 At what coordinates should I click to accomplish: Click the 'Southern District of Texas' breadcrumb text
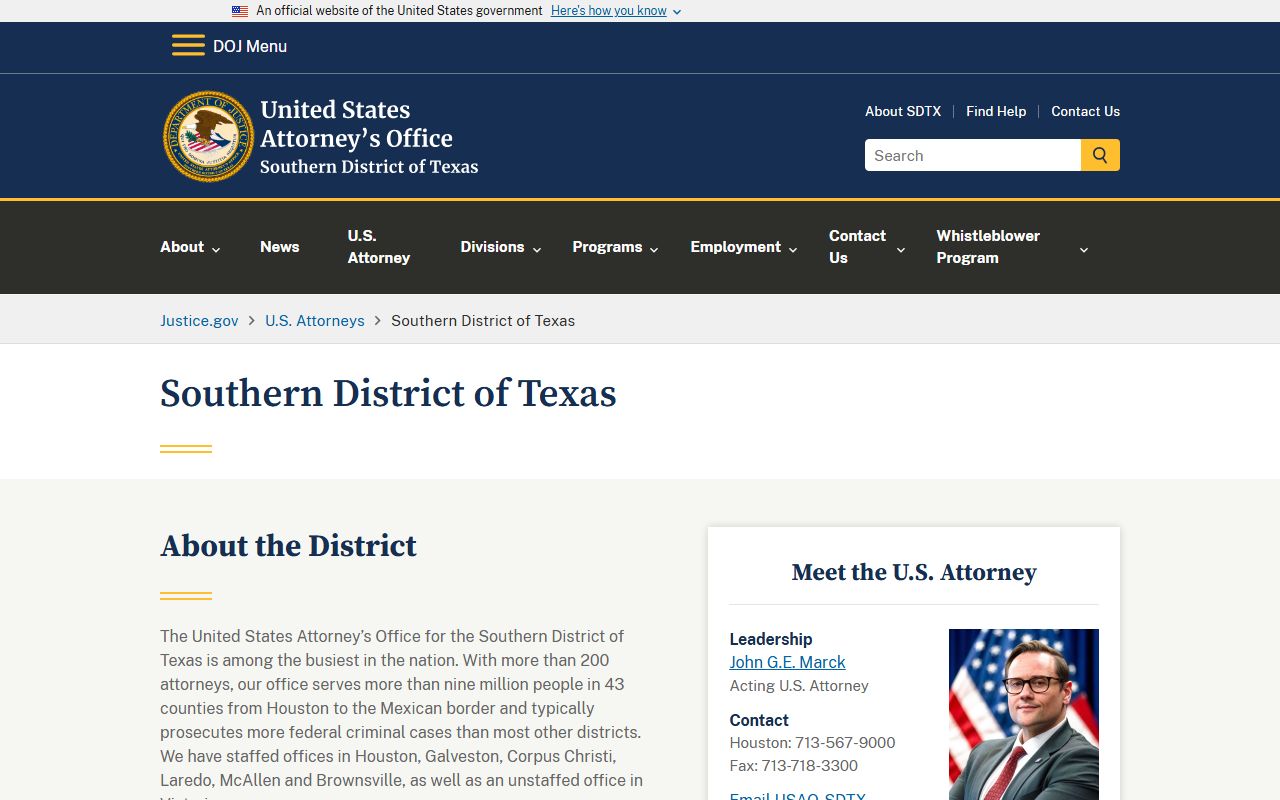click(483, 321)
